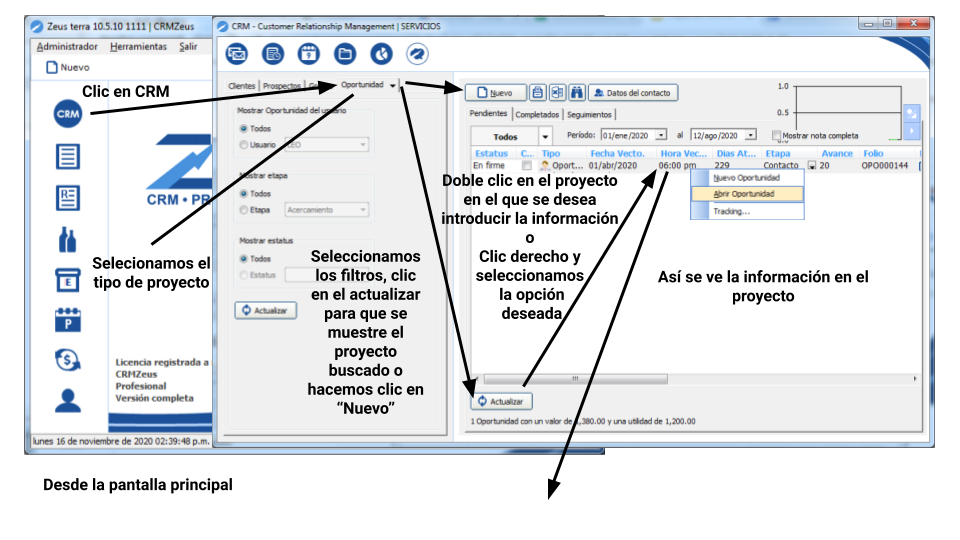Sort by the Etapa column header
The height and width of the screenshot is (540, 960).
tap(778, 154)
